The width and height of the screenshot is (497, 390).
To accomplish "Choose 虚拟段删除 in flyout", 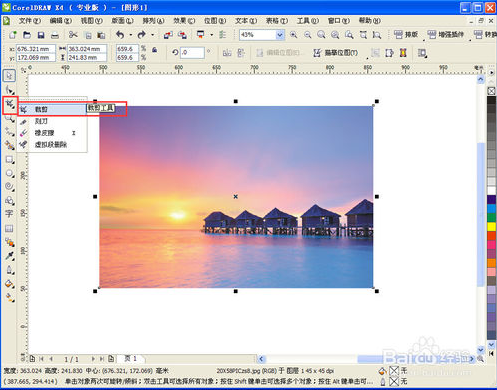I will [x=52, y=145].
